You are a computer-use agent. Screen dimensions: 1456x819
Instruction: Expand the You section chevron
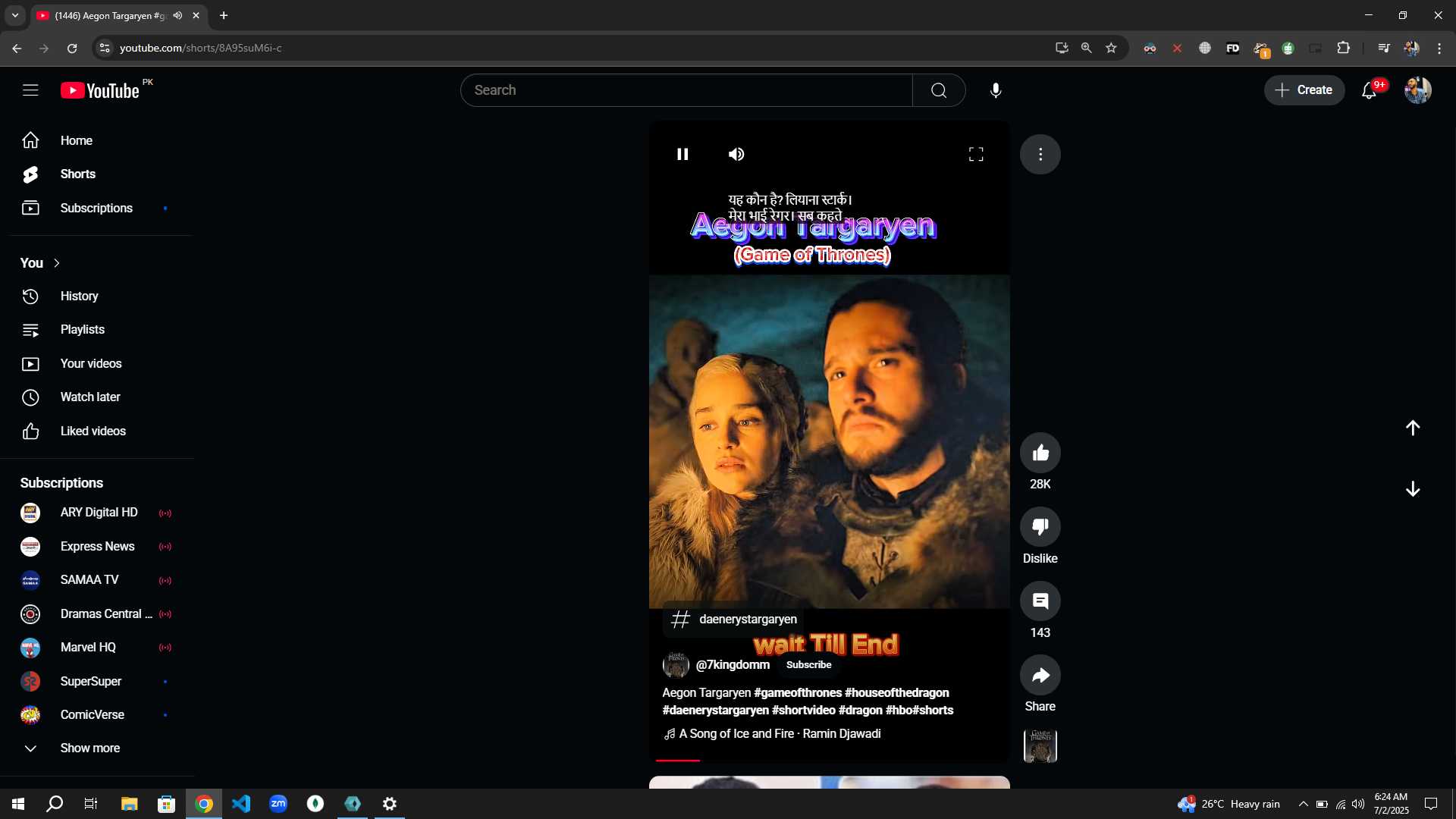(57, 263)
